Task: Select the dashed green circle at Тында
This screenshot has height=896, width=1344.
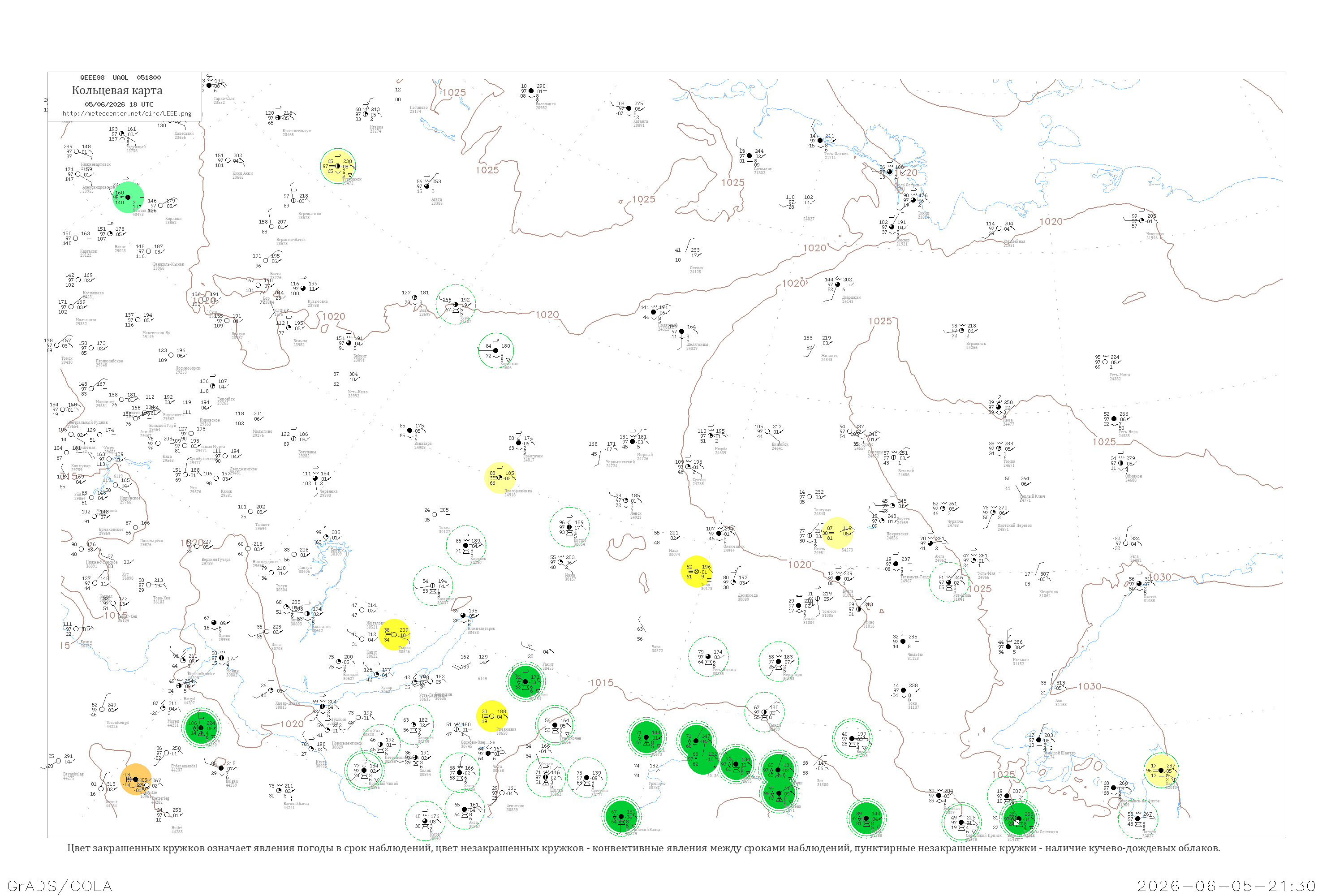Action: (x=765, y=712)
